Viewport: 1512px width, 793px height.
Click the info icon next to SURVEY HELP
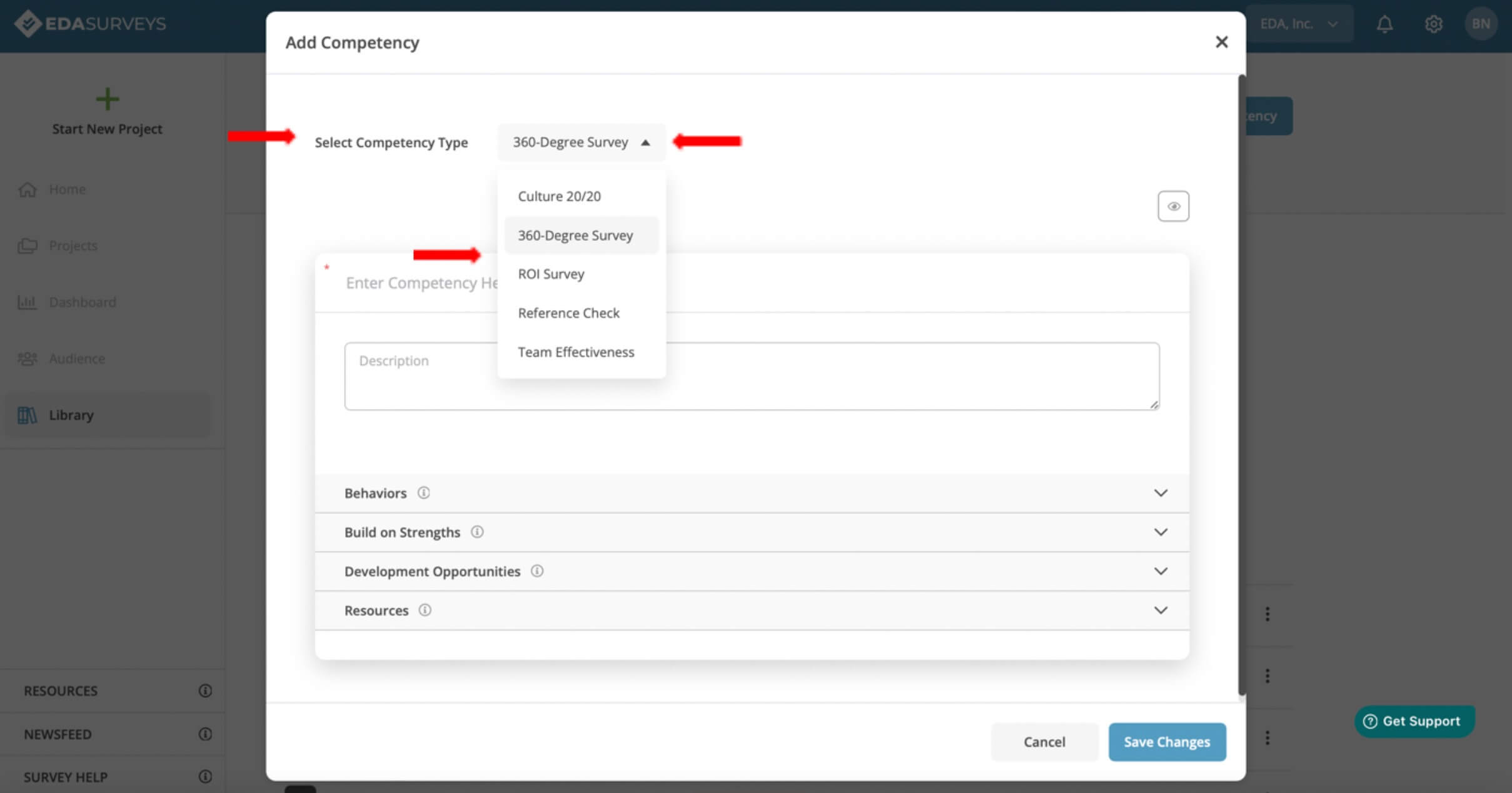coord(205,777)
